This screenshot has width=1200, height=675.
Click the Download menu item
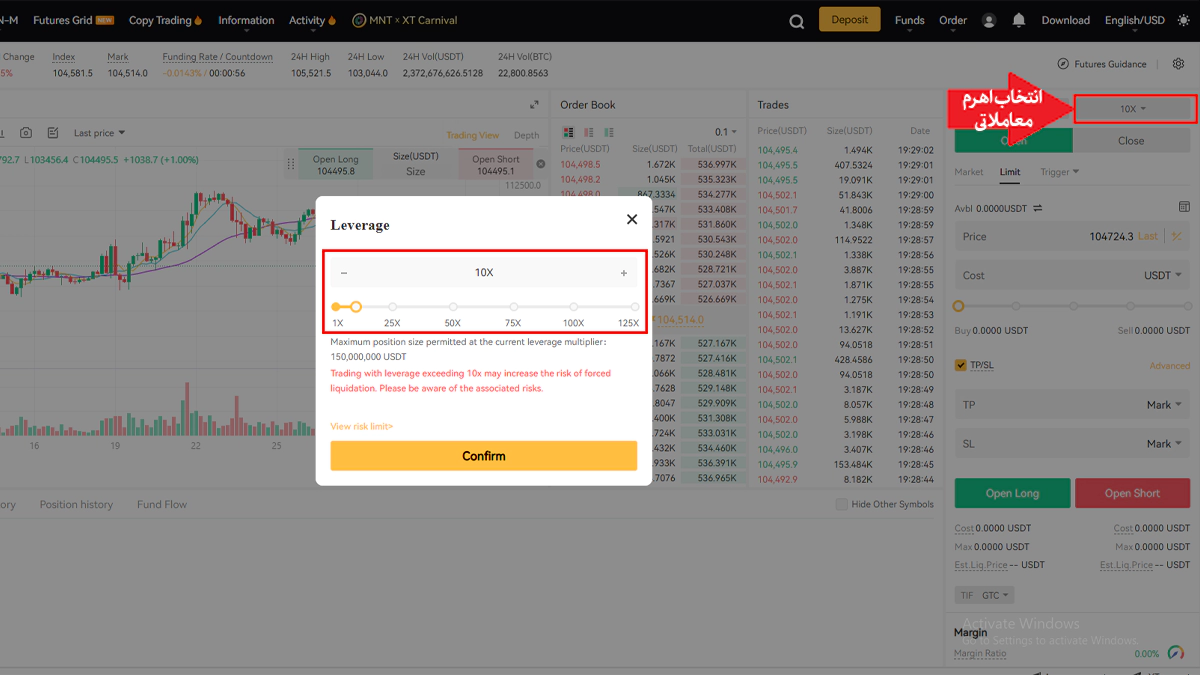[x=1066, y=20]
